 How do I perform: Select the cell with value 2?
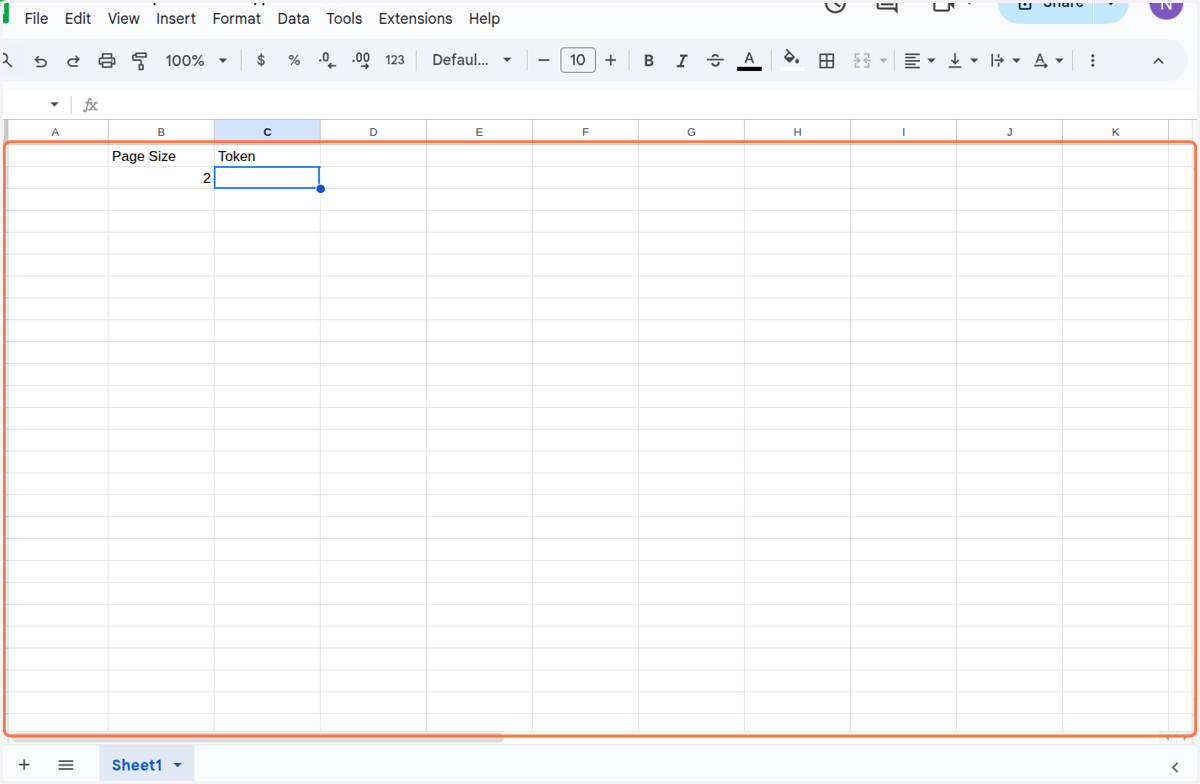[x=161, y=178]
